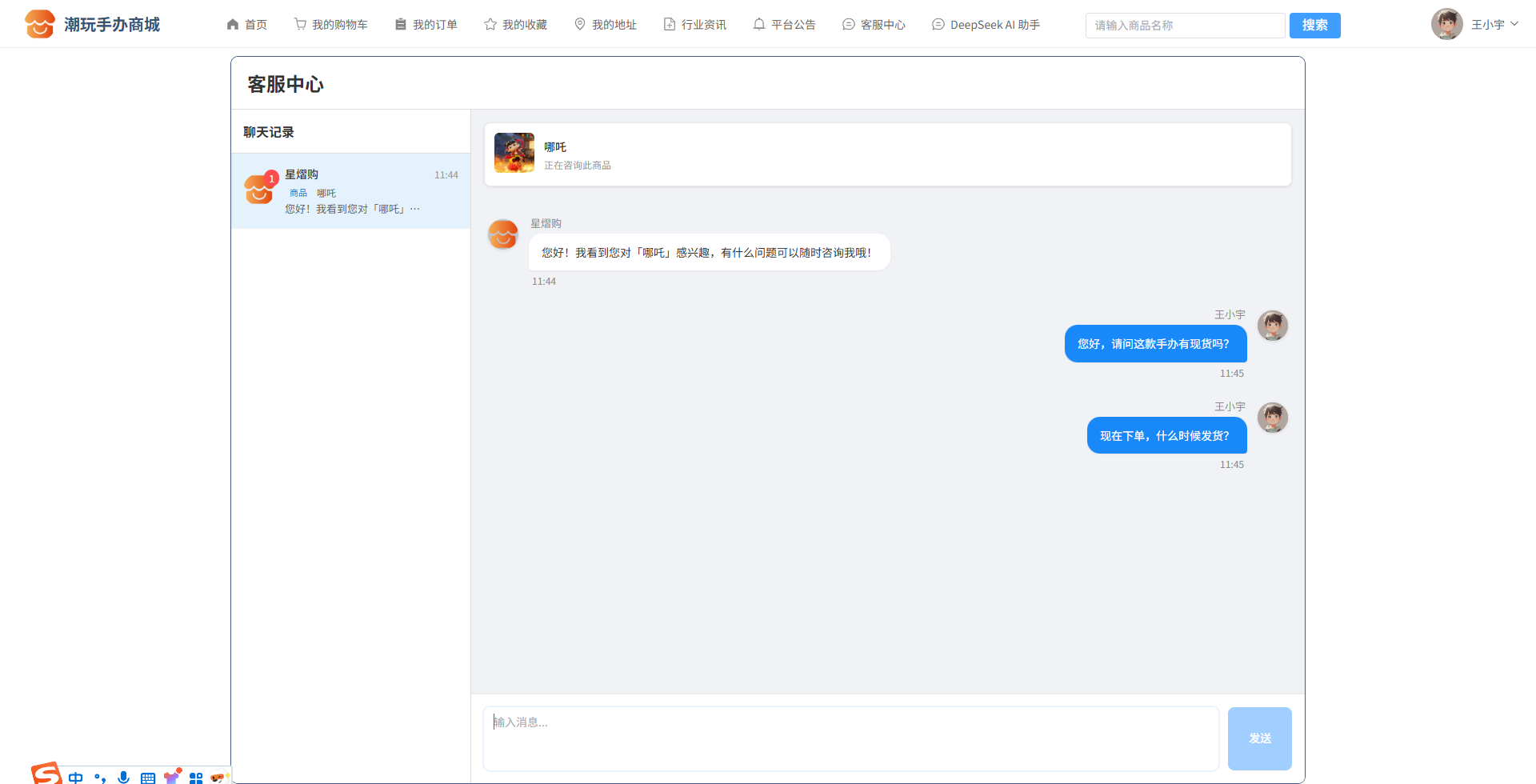This screenshot has width=1536, height=784.
Task: Open the DeepSeek AI 助手 page
Action: 986,25
